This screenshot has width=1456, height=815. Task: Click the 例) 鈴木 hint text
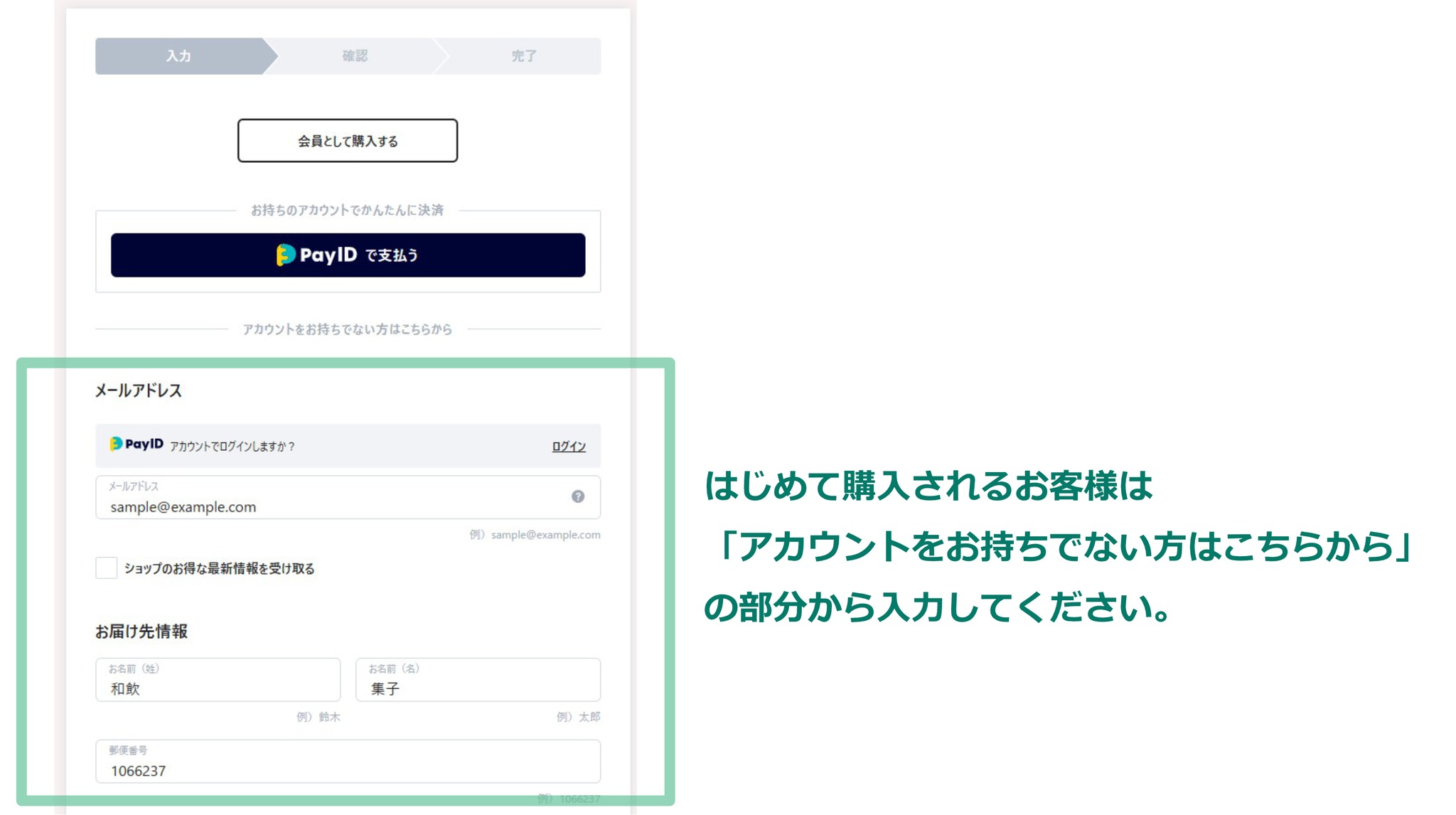(x=318, y=717)
